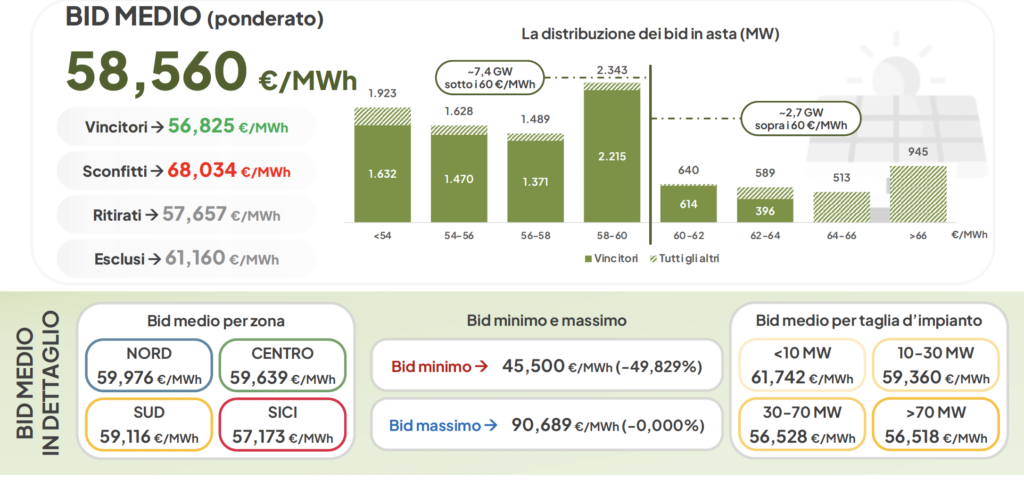This screenshot has width=1024, height=480.
Task: Select the SUD zone bid card
Action: pos(148,425)
